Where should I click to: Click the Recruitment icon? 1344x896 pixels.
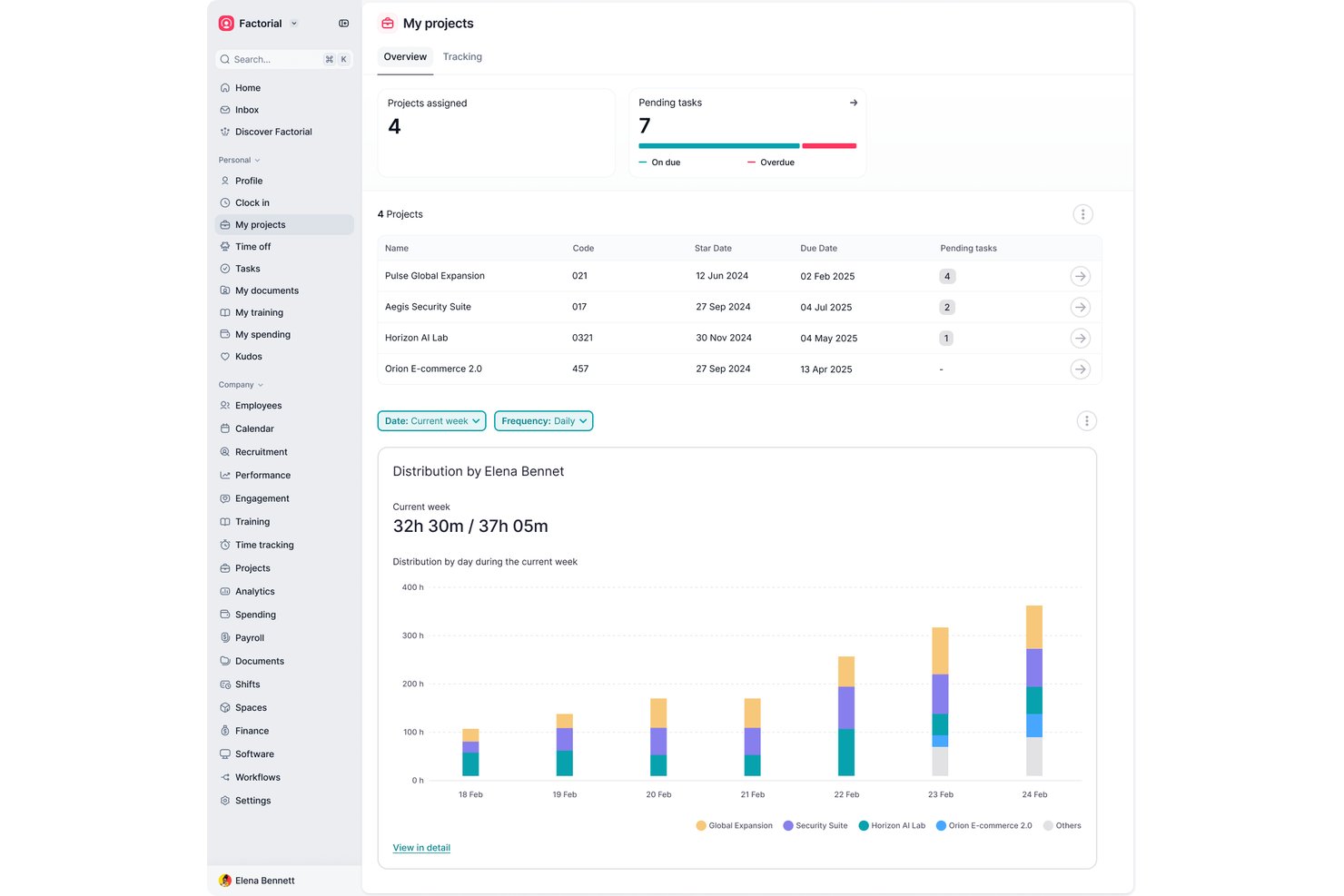pyautogui.click(x=225, y=452)
